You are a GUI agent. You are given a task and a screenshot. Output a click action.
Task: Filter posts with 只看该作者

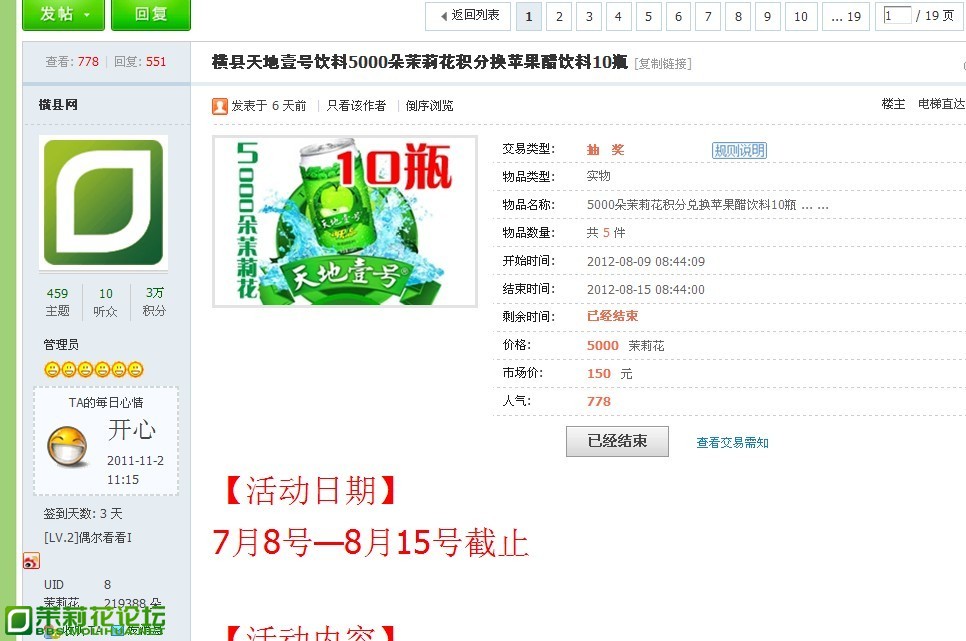coord(356,106)
